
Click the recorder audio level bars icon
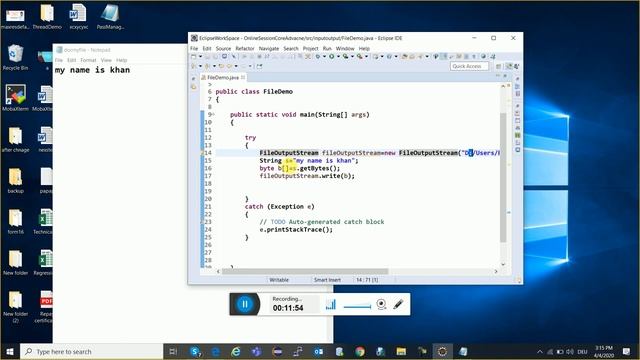tap(331, 304)
